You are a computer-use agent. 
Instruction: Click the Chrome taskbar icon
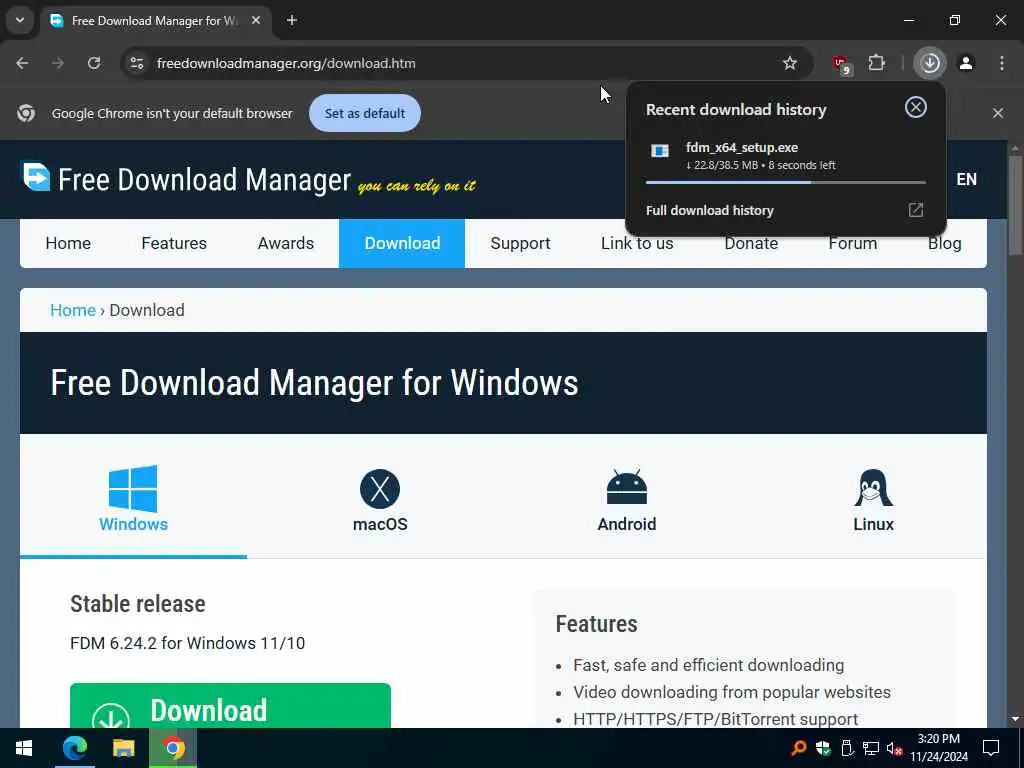[173, 748]
